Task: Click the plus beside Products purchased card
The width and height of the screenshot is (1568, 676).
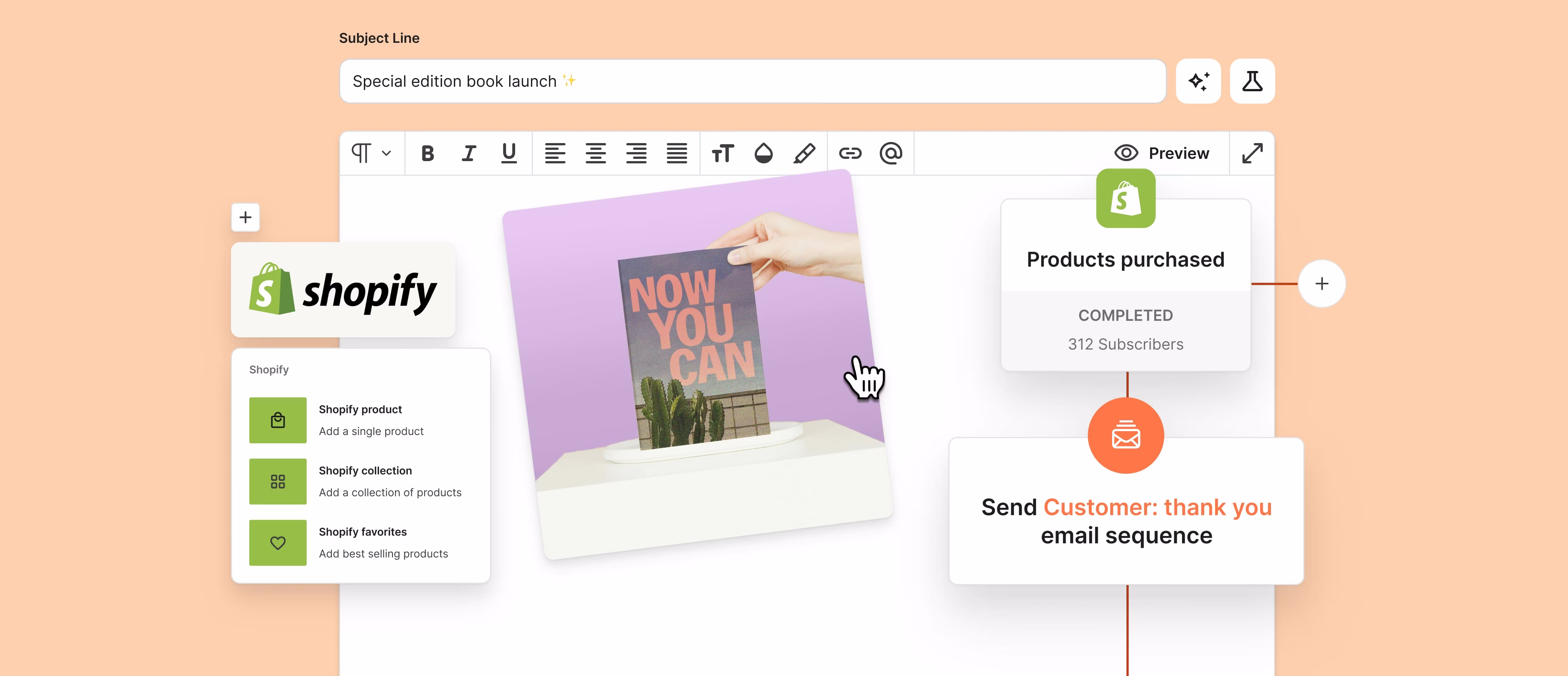Action: point(1322,283)
